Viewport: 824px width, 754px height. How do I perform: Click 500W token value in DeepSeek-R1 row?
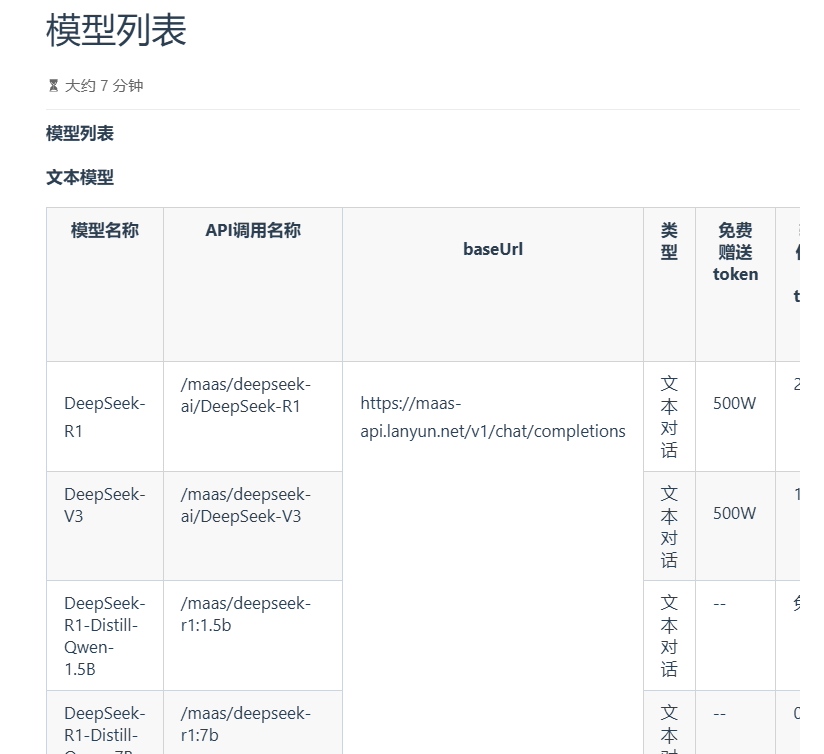734,404
